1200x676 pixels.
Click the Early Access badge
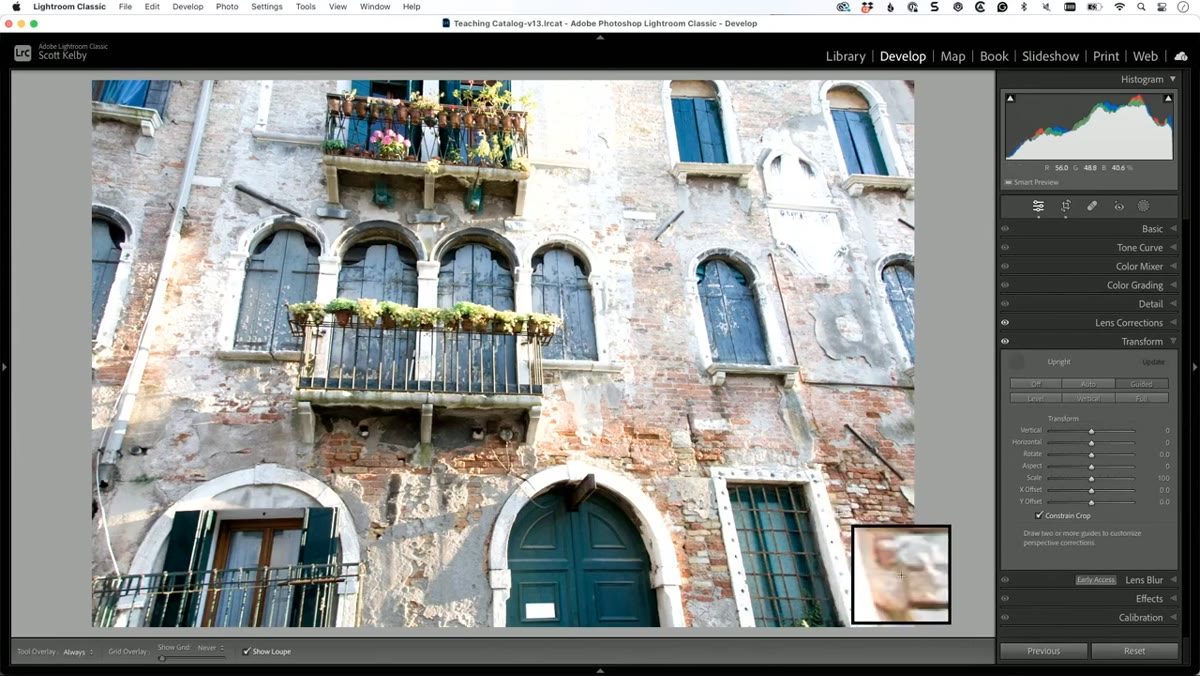[1096, 580]
